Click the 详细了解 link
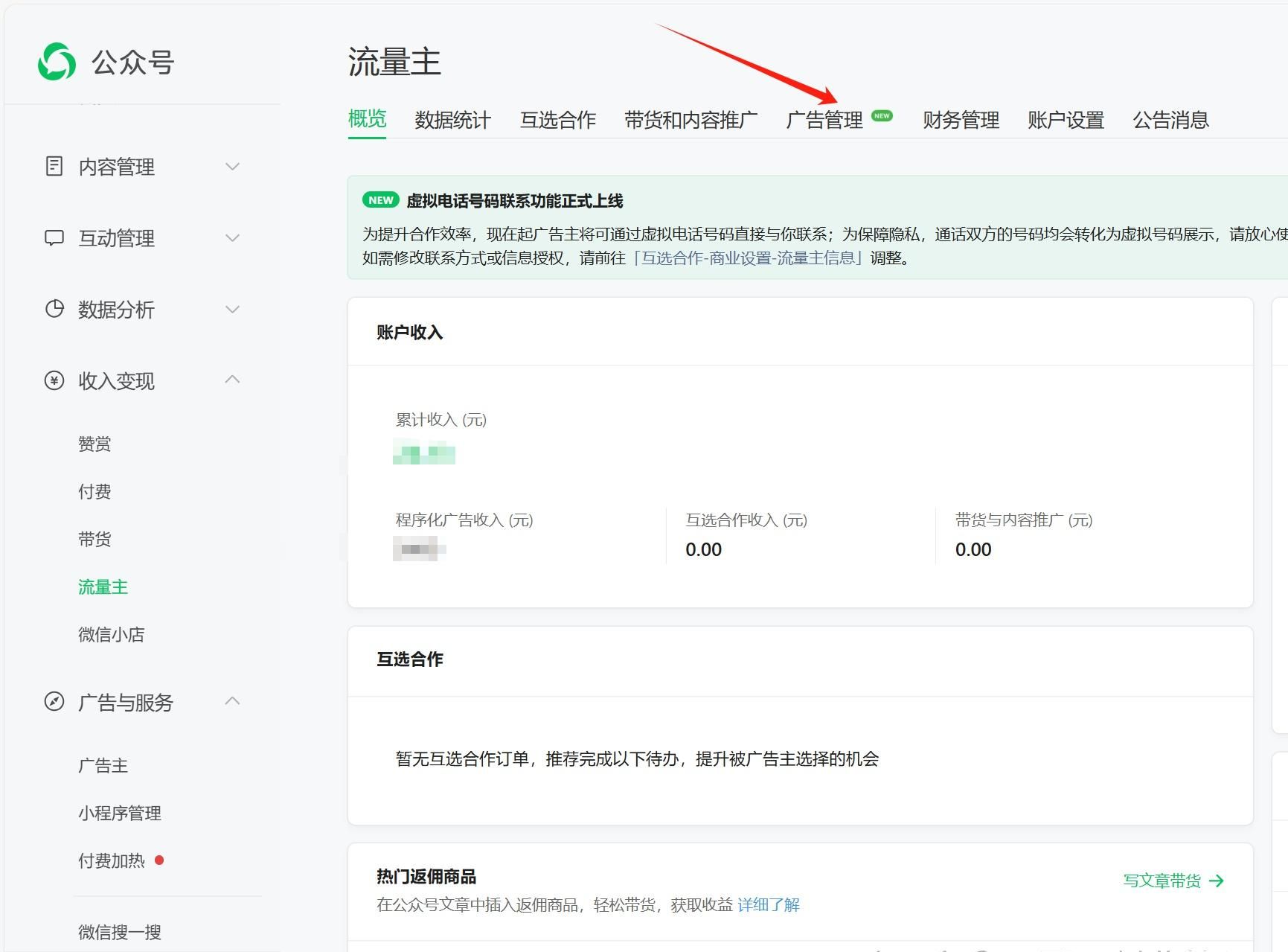 tap(768, 905)
